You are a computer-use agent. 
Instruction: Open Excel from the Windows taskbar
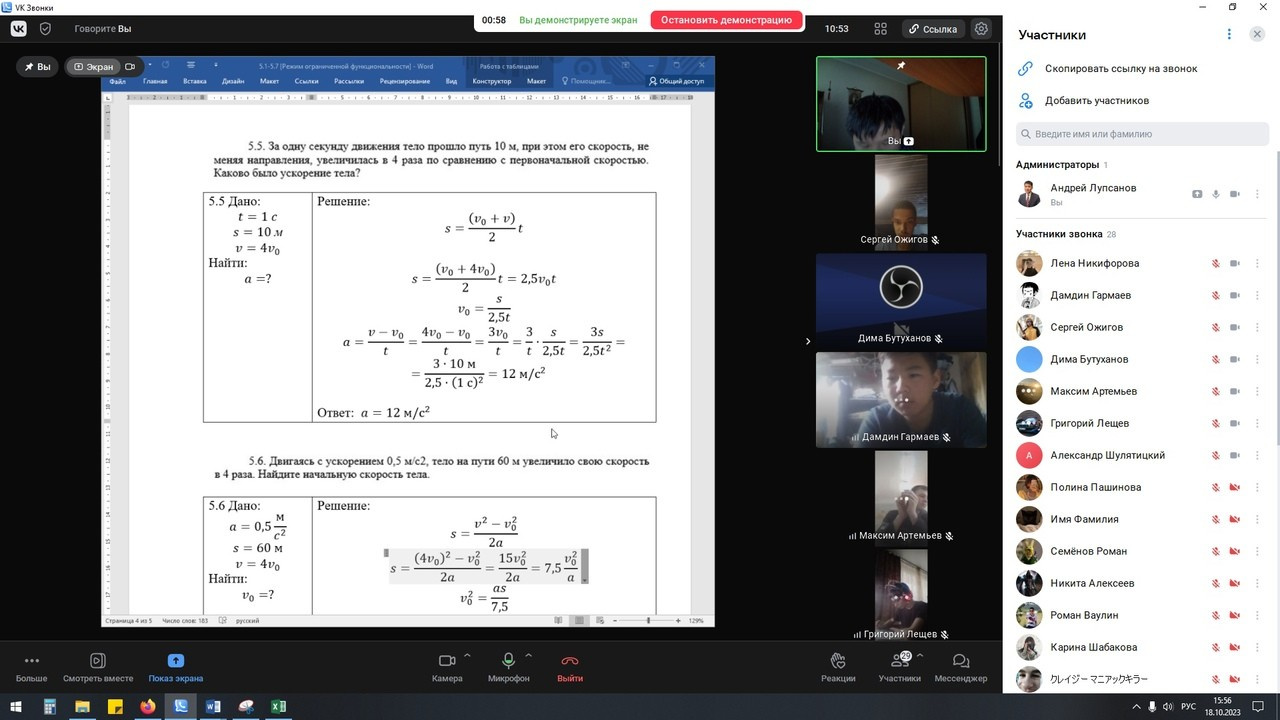tap(278, 707)
